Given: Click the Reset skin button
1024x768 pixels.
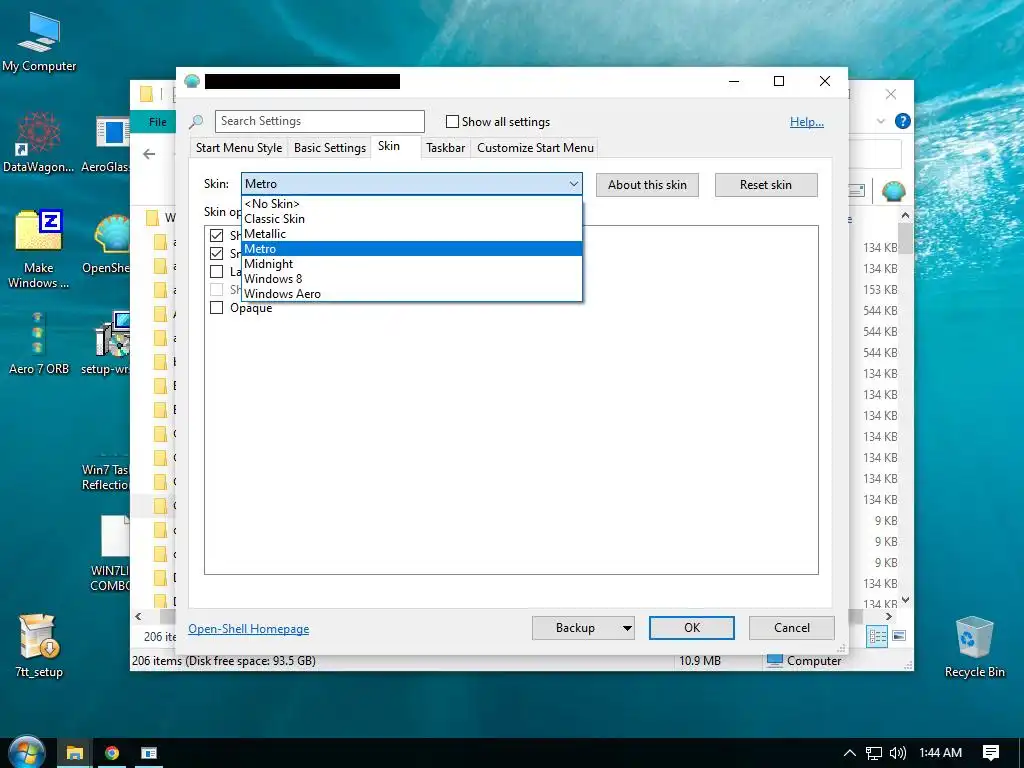Looking at the screenshot, I should pos(765,185).
